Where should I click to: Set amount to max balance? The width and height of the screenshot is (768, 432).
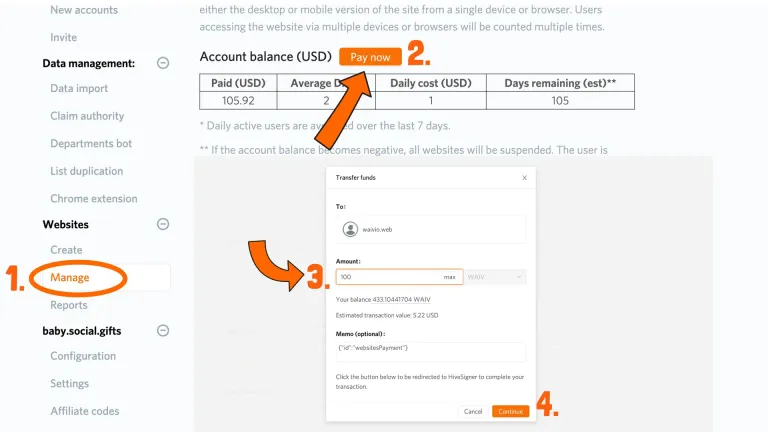point(450,276)
